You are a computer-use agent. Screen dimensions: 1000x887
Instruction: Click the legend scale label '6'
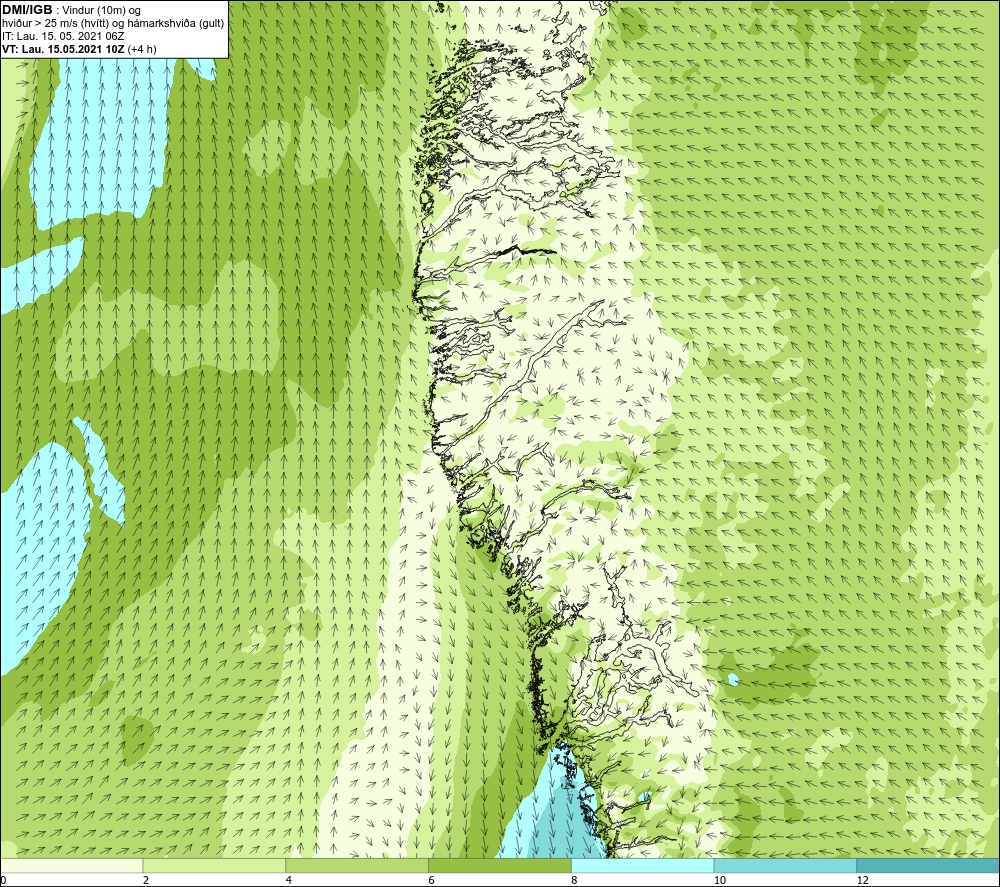(432, 880)
